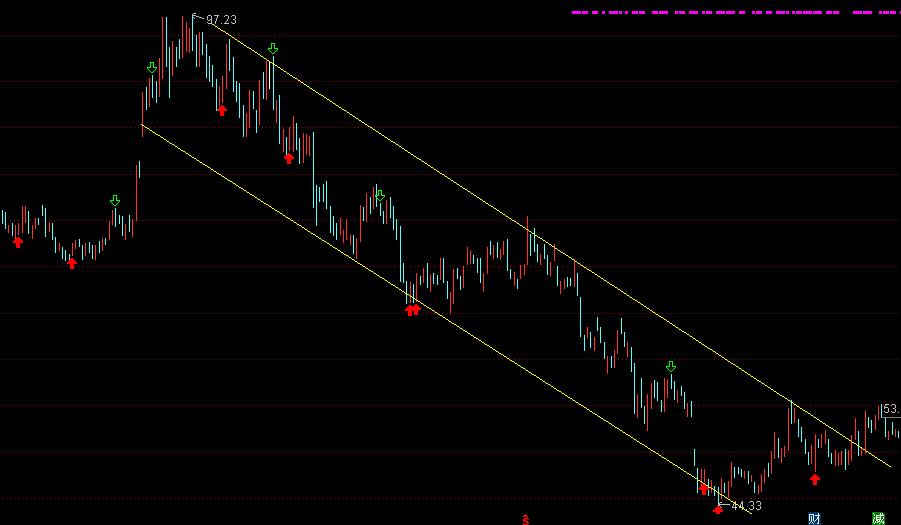Click the double red buy arrows on lower channel line
Screen dimensions: 901x525
tap(413, 310)
